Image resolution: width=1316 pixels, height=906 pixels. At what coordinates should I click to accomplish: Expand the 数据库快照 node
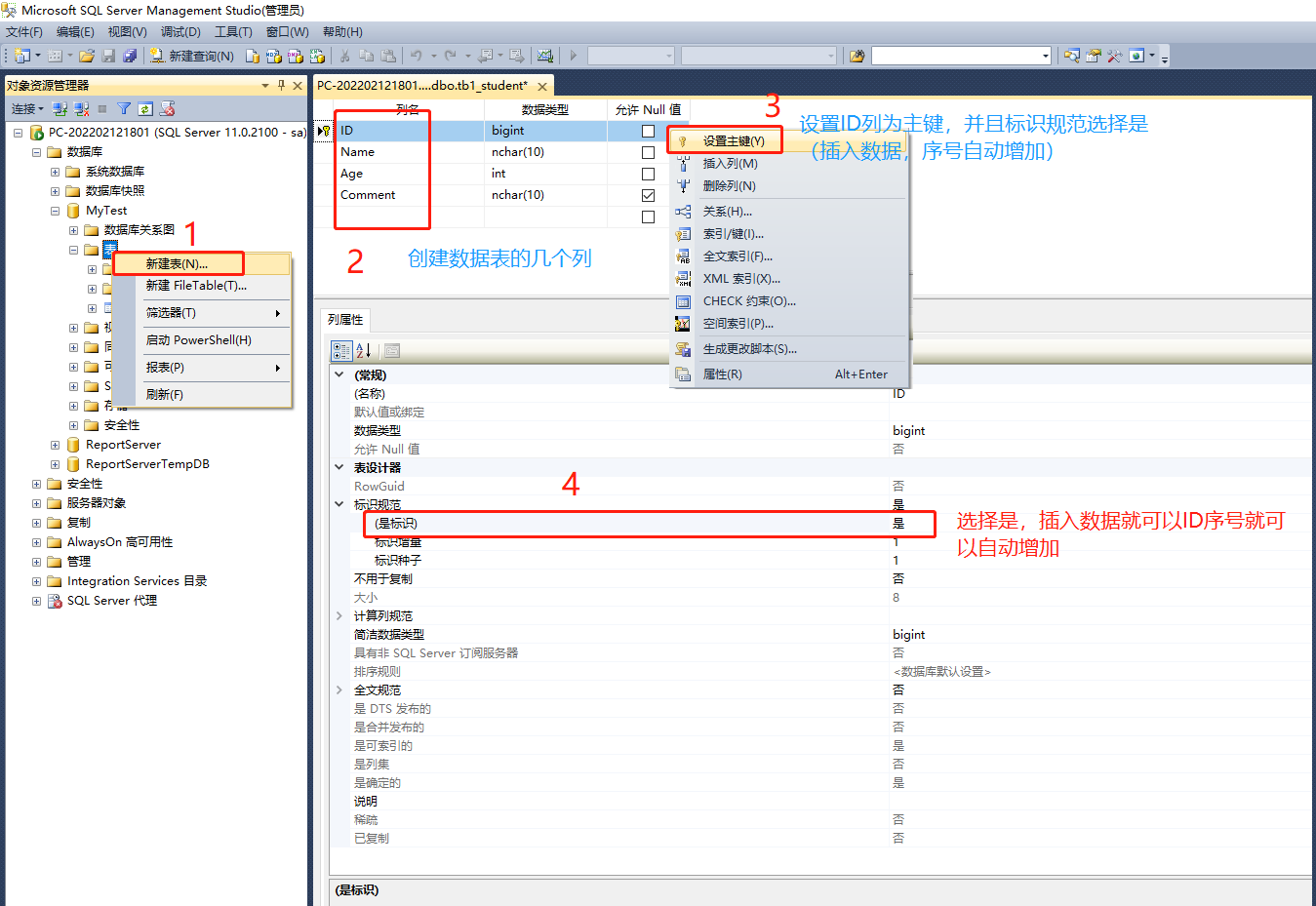coord(55,191)
